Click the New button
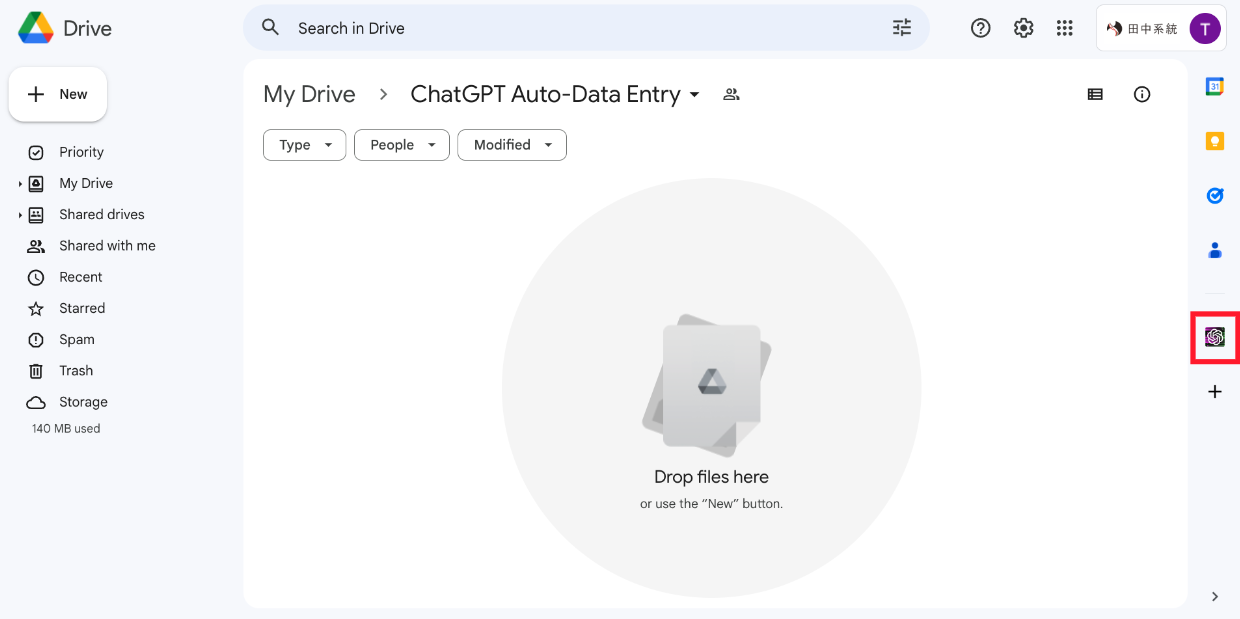The height and width of the screenshot is (619, 1240). tap(58, 94)
